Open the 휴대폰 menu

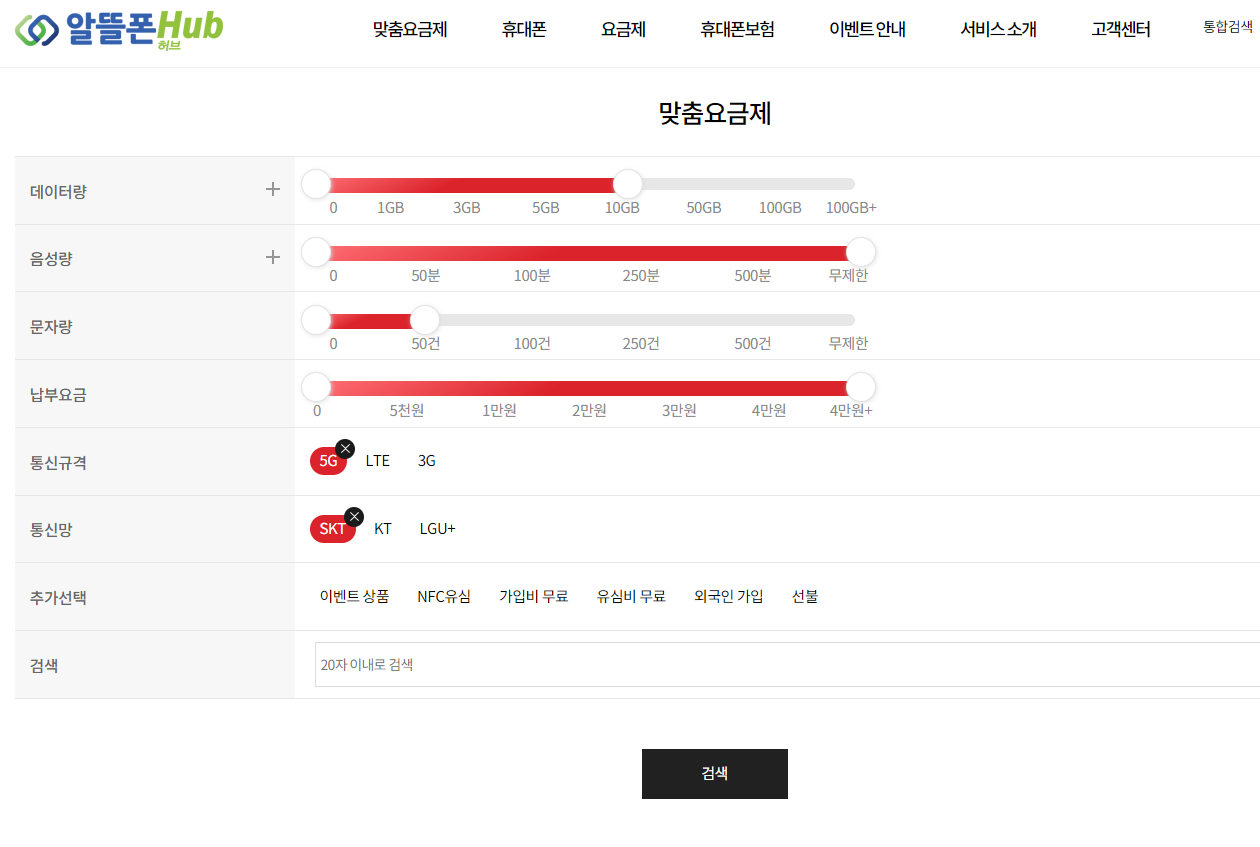coord(524,30)
